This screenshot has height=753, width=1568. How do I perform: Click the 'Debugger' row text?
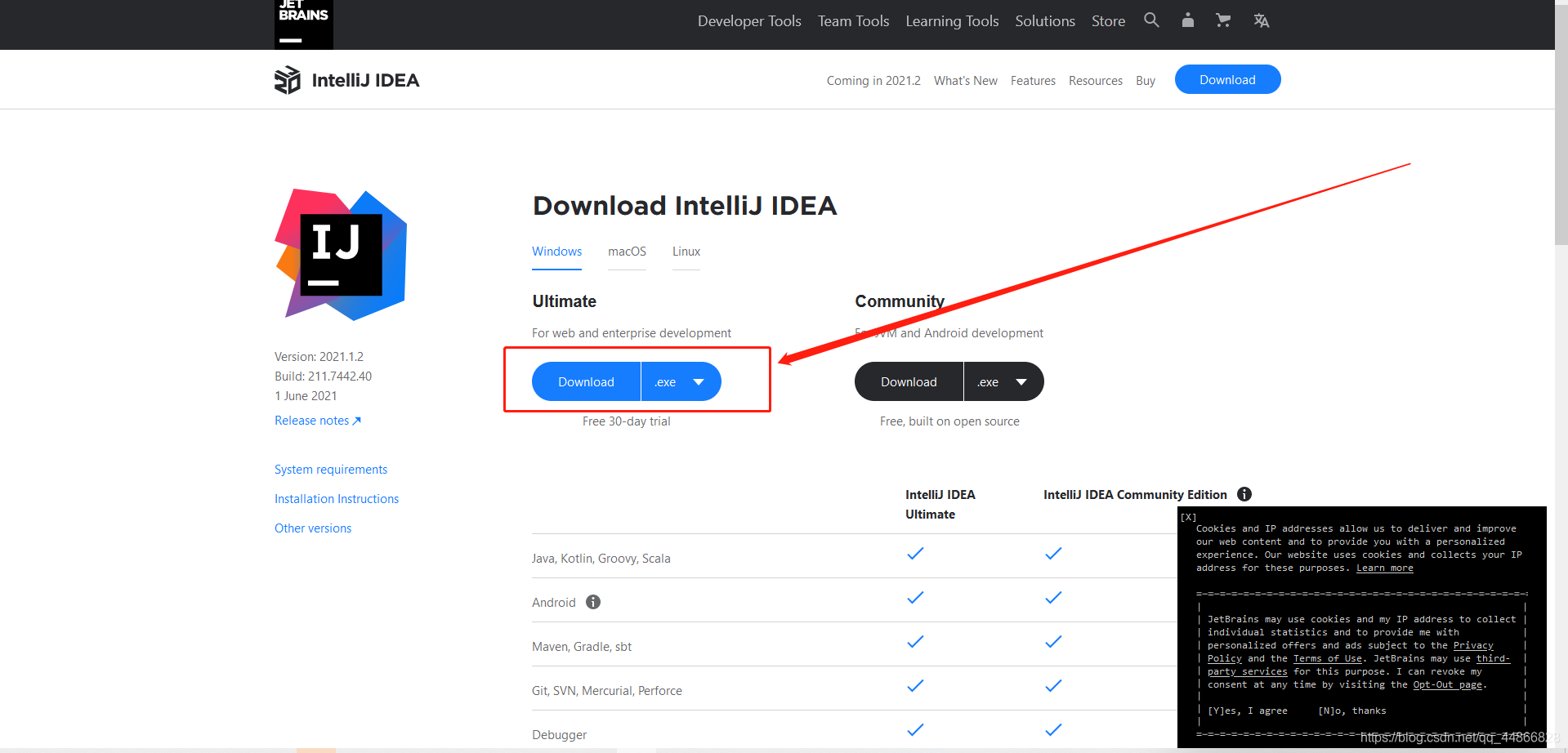pyautogui.click(x=559, y=735)
